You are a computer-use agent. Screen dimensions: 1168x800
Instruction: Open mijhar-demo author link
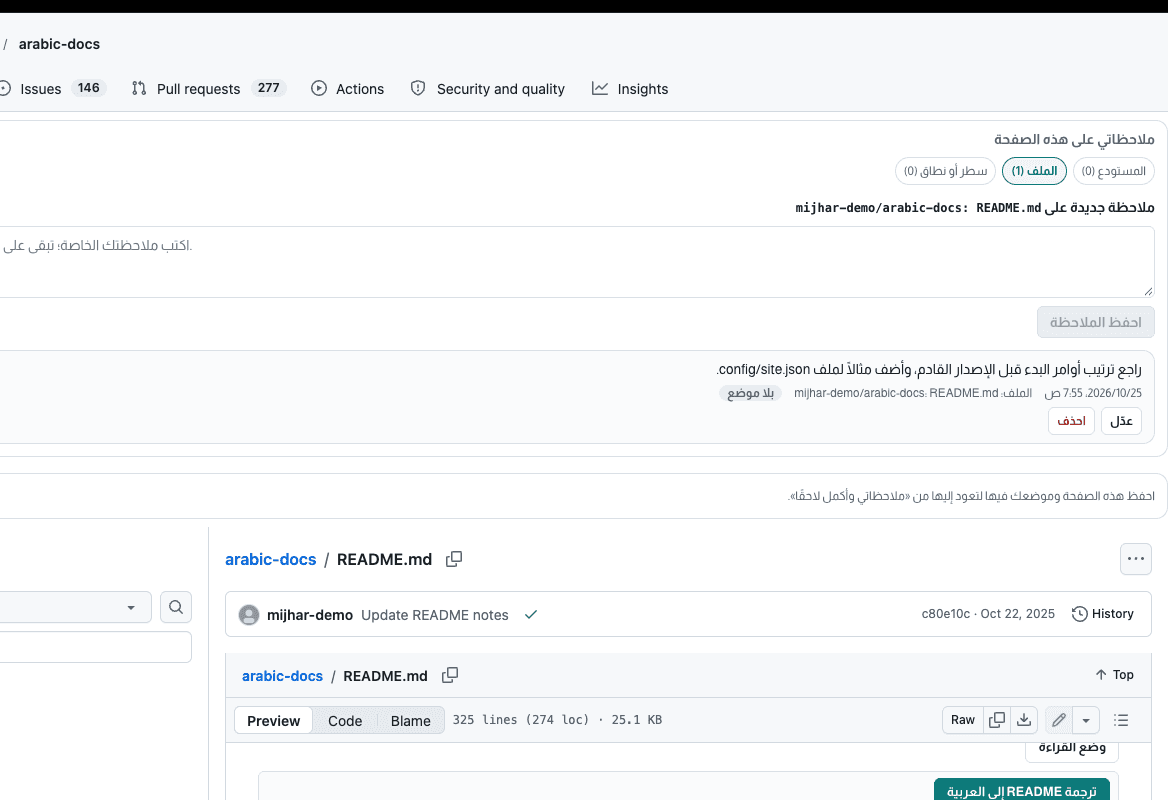point(310,615)
